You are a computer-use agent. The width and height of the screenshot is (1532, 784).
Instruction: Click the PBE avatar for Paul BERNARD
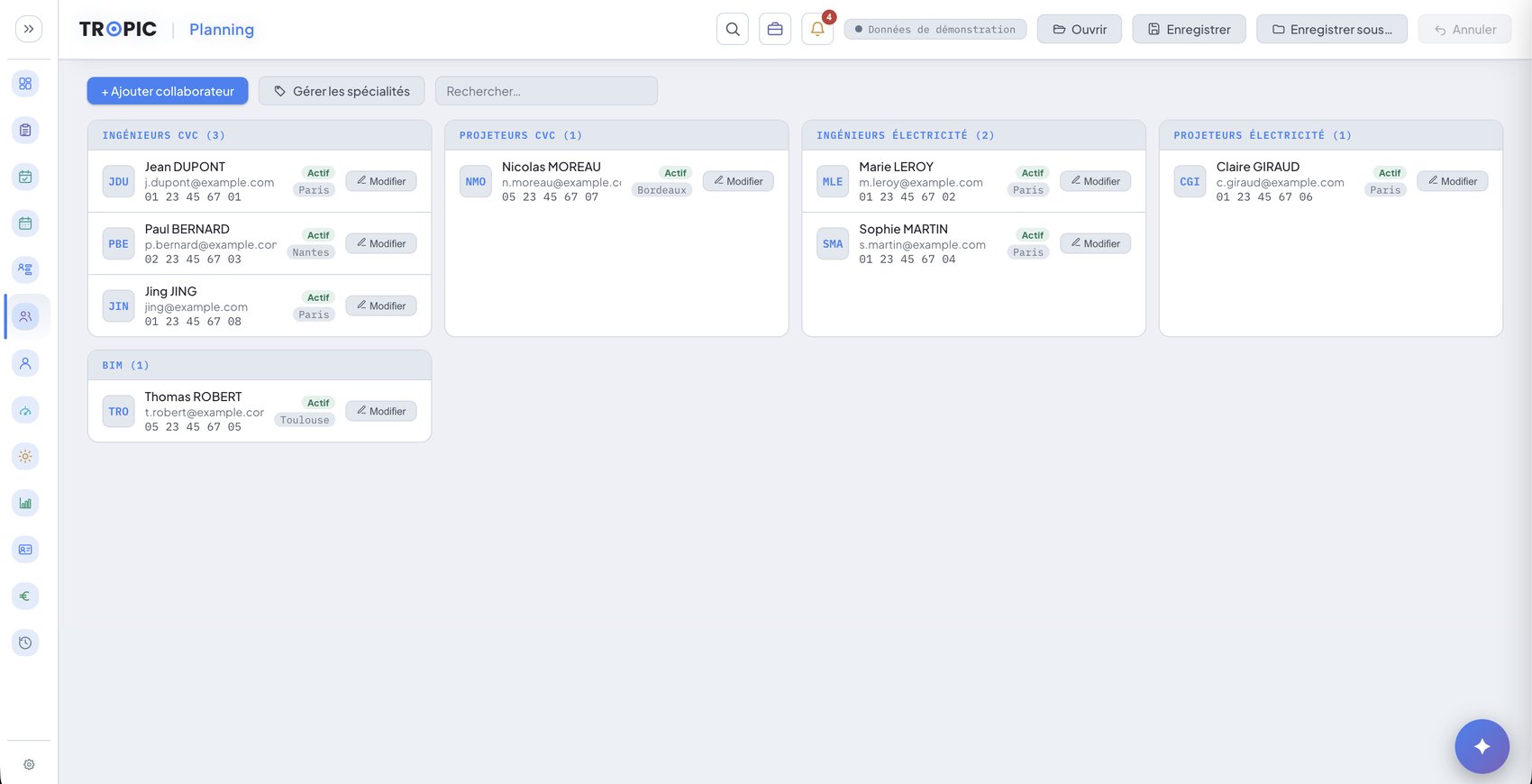[118, 244]
